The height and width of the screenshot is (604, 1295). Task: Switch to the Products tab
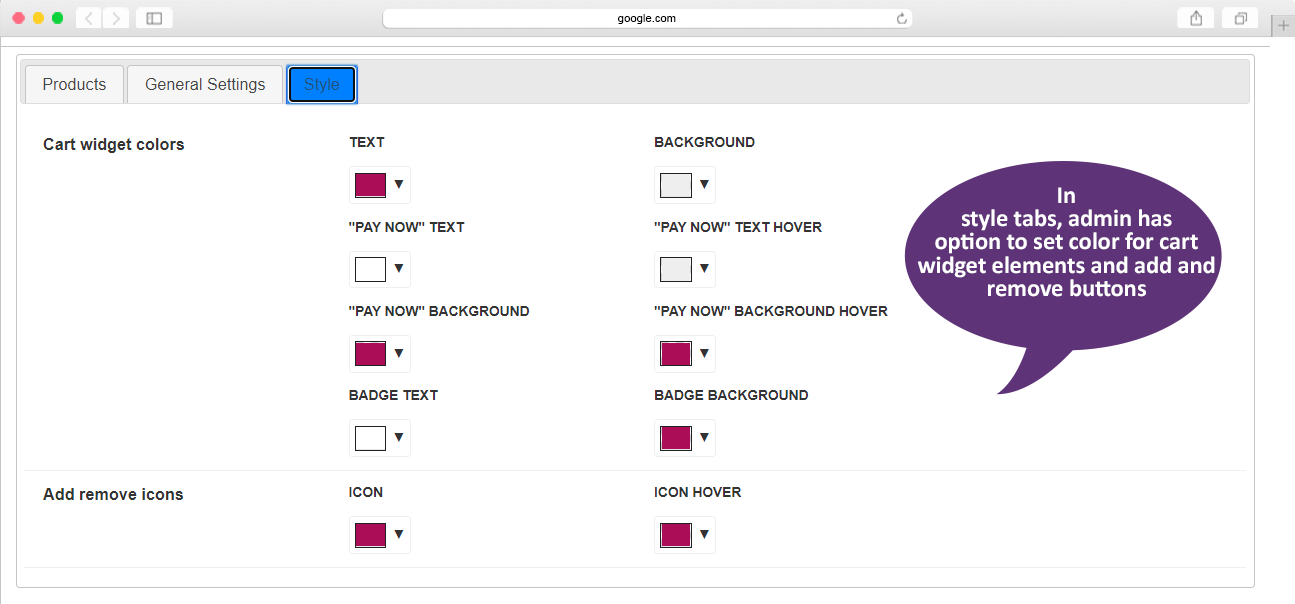(74, 85)
